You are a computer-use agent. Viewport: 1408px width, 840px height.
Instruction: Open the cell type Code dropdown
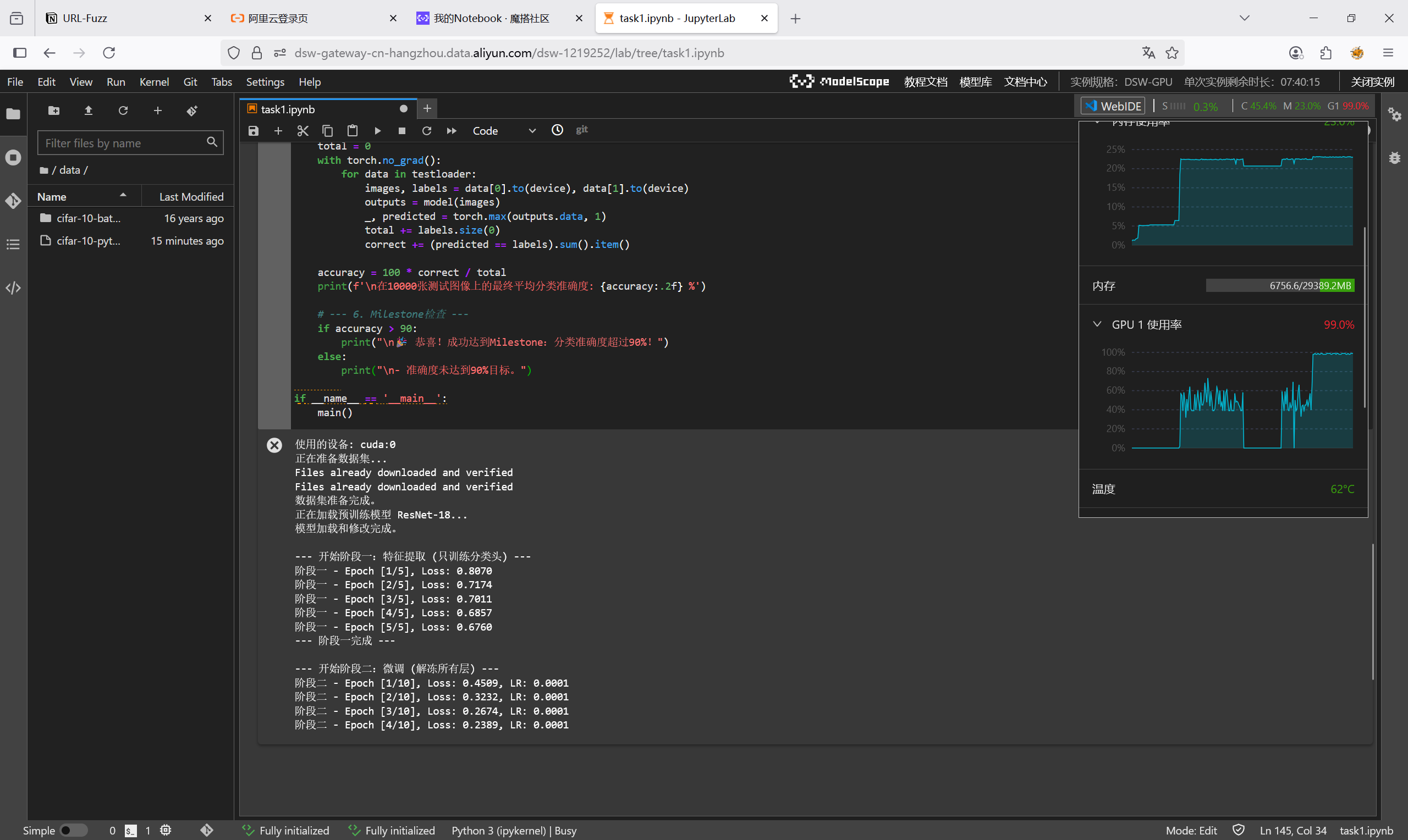coord(503,131)
